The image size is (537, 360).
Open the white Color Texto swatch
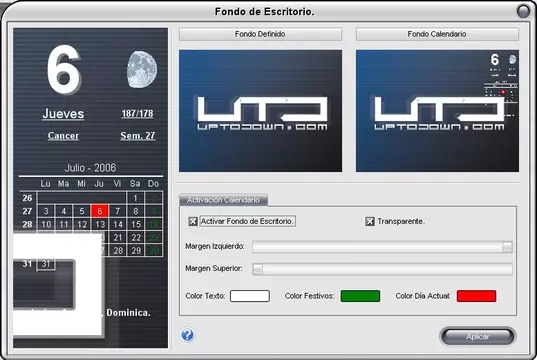(x=250, y=296)
